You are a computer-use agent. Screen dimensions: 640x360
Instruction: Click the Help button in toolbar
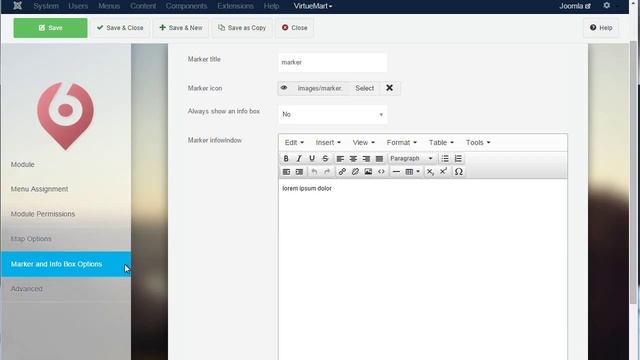point(601,28)
